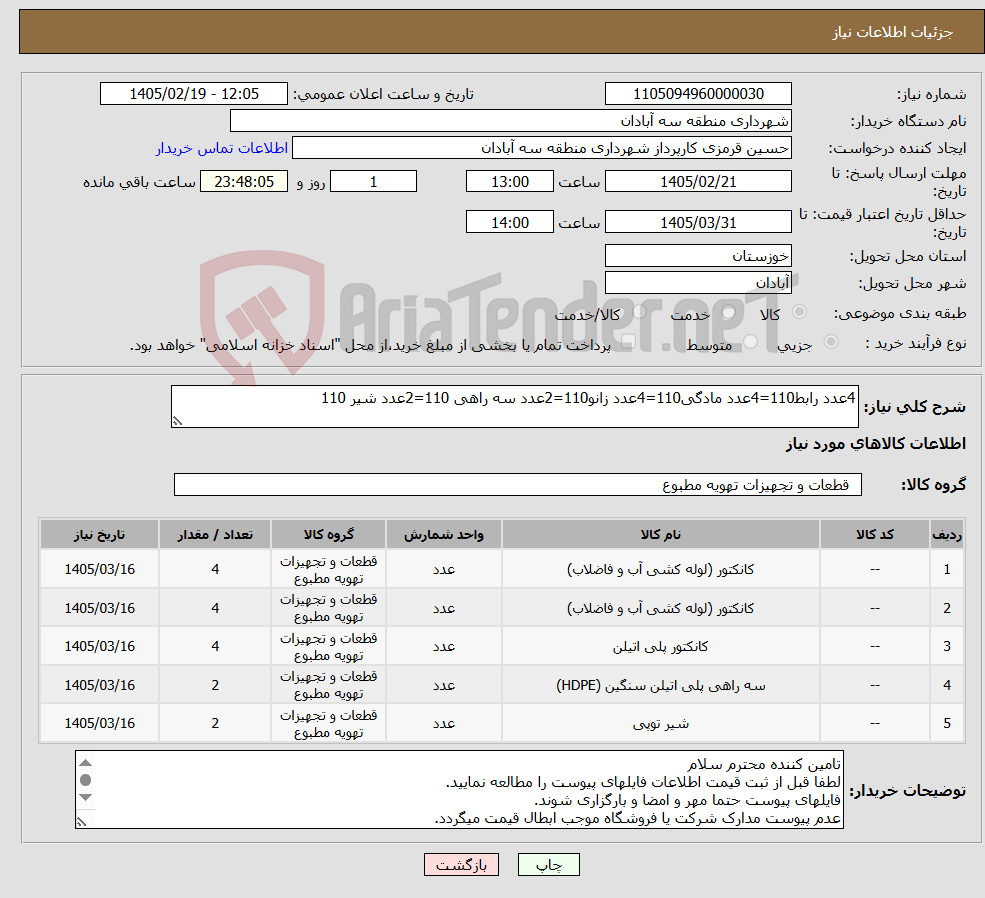The width and height of the screenshot is (985, 898).
Task: Click buyer organization field شهرداری منطقه سه آبادان
Action: (x=511, y=121)
